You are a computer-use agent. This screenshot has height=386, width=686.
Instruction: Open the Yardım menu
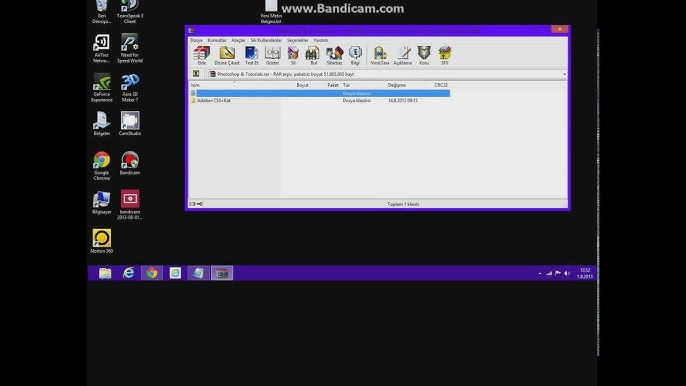point(321,40)
